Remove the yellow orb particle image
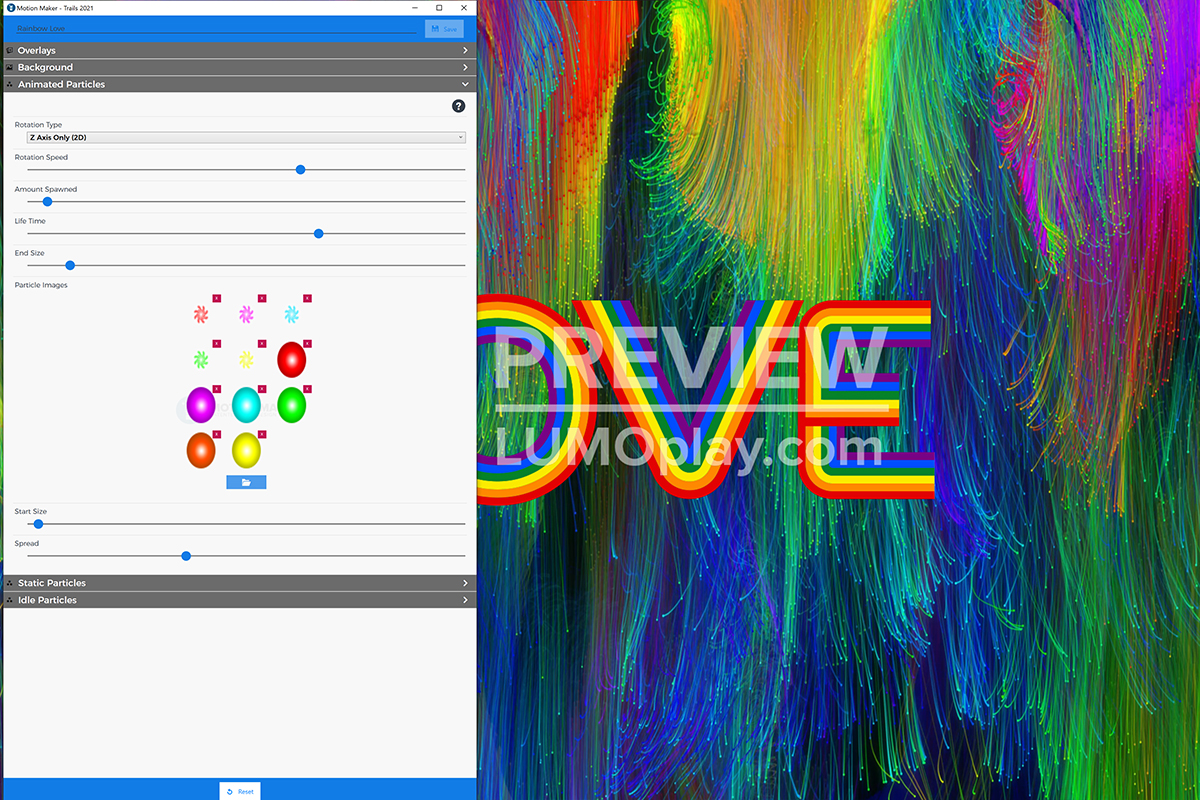Image resolution: width=1200 pixels, height=800 pixels. [262, 434]
